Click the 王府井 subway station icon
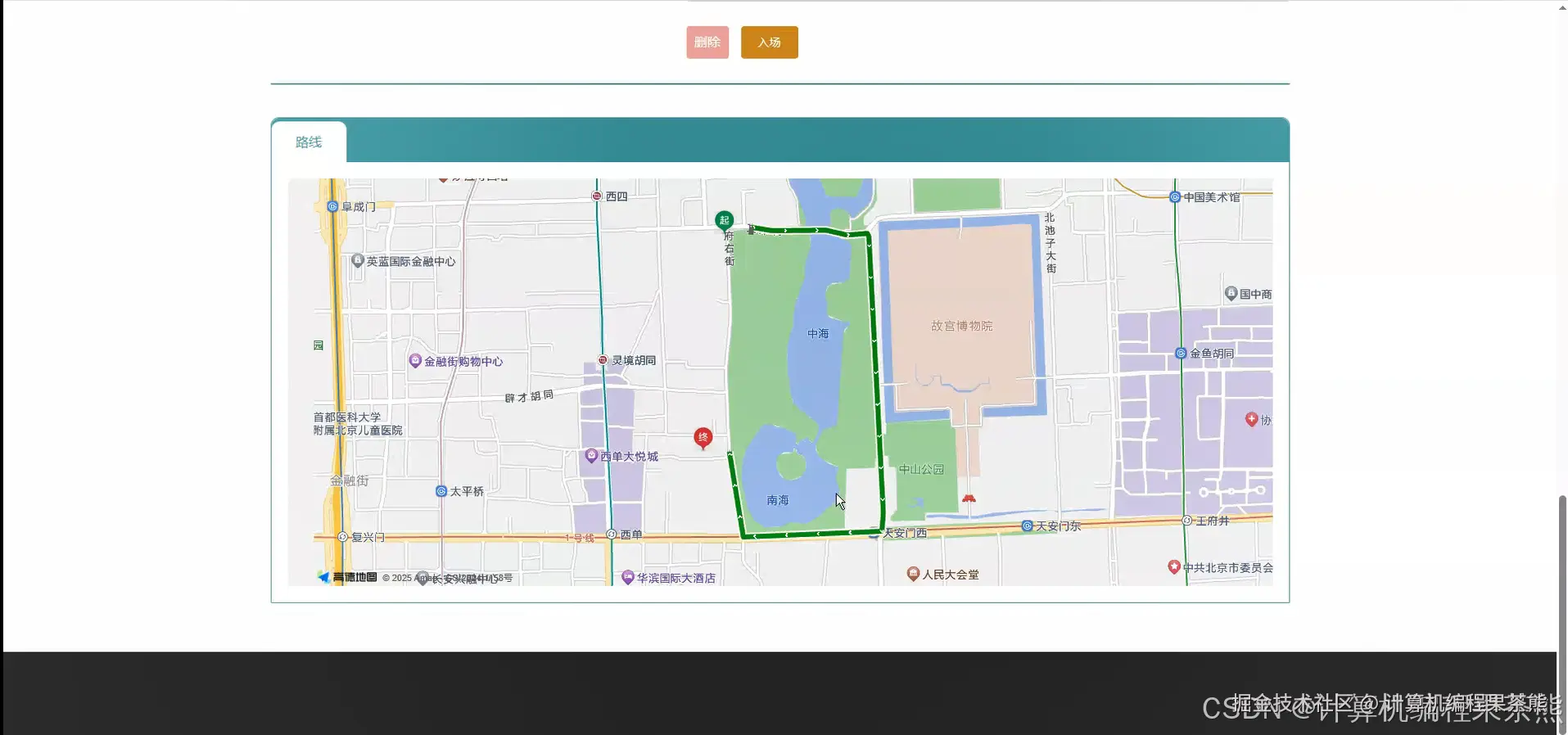The height and width of the screenshot is (735, 1568). [x=1187, y=521]
